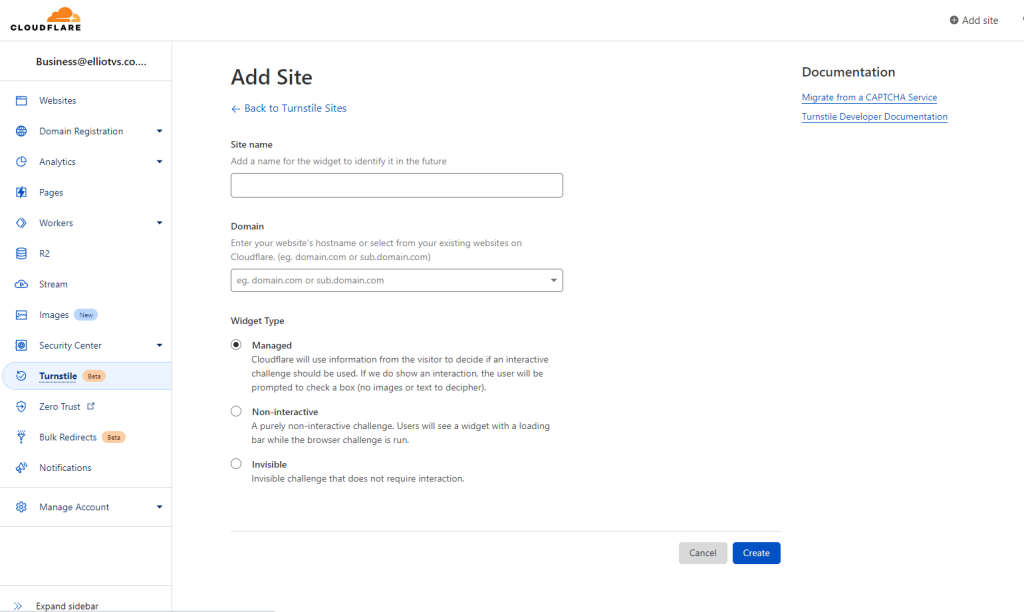
Task: Select the Non-interactive widget type
Action: [x=236, y=411]
